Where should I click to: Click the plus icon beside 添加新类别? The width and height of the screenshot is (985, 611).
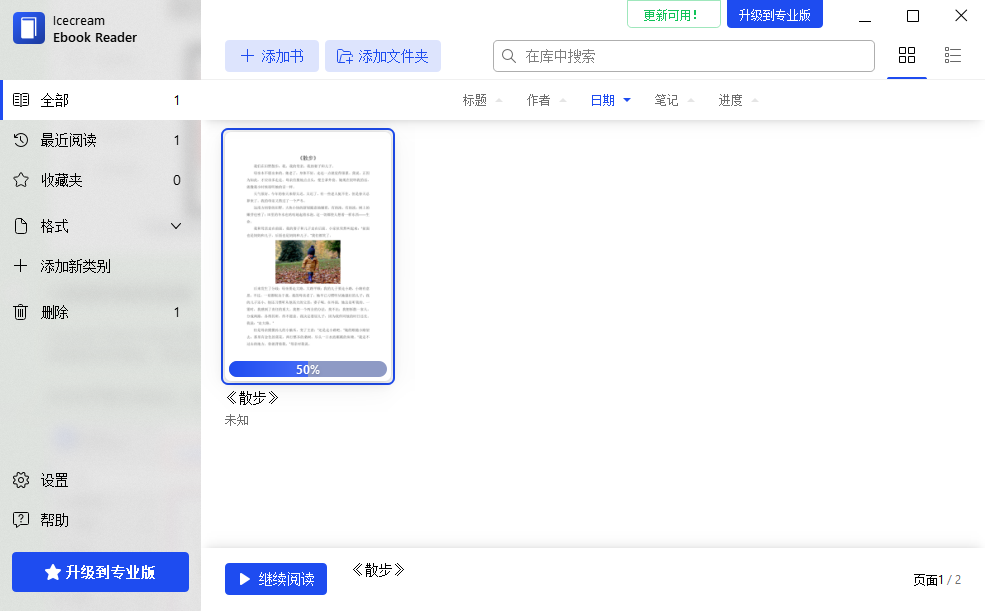pos(21,266)
